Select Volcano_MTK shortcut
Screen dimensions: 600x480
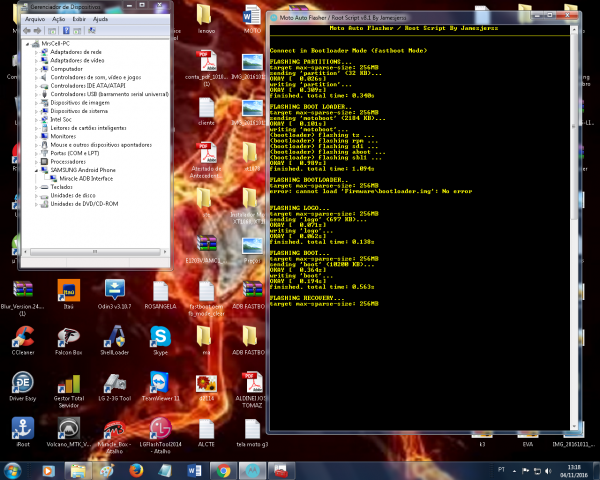click(69, 432)
